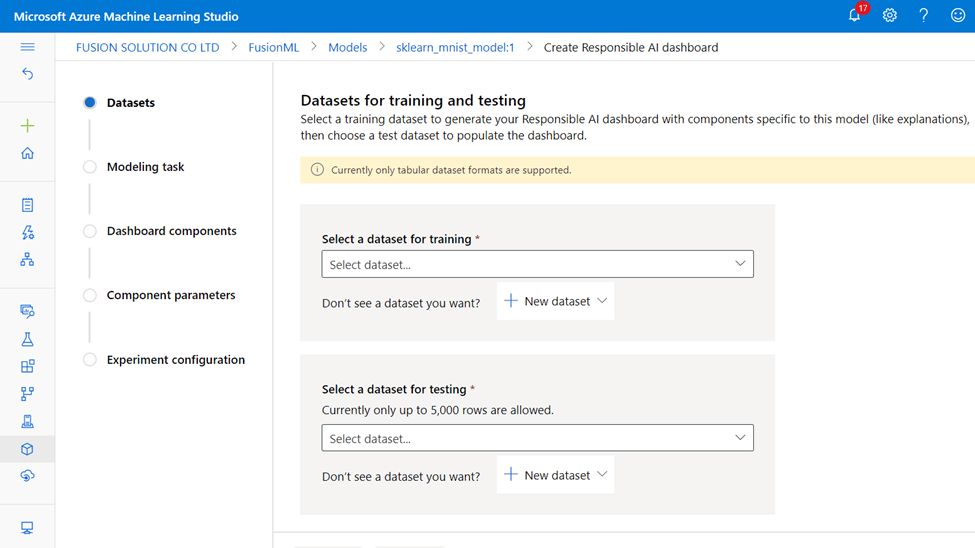Open settings gear in header
Viewport: 975px width, 548px height.
(890, 16)
